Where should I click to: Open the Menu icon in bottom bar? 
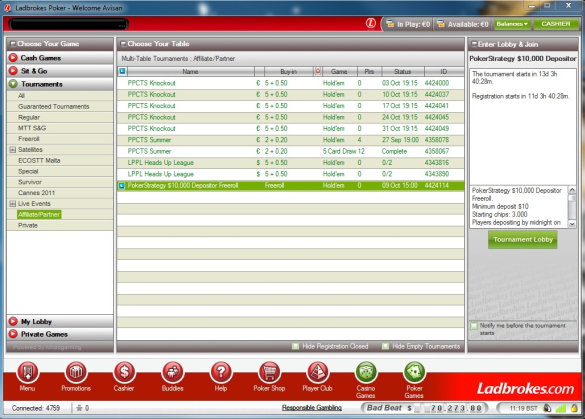28,372
